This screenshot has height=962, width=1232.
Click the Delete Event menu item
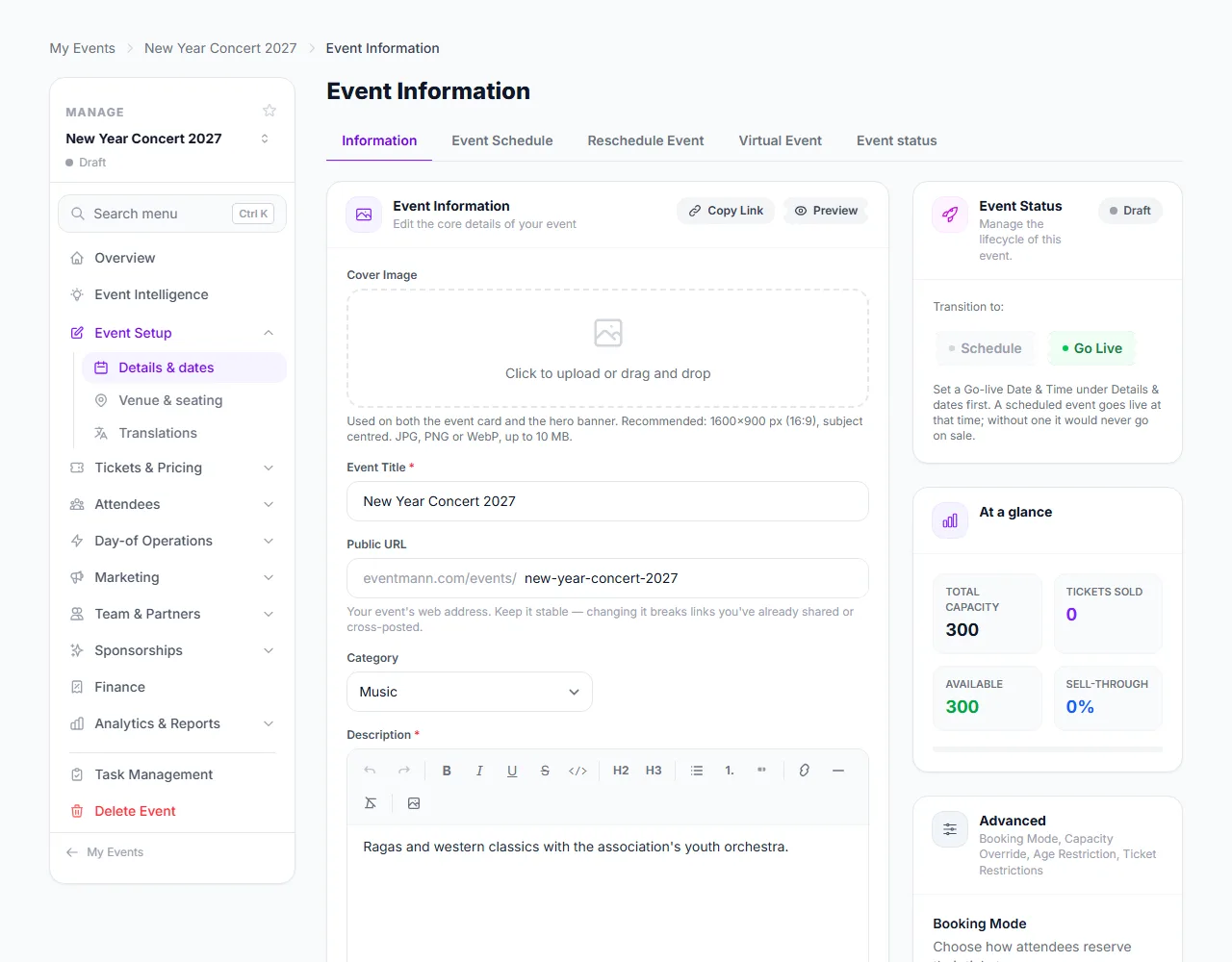pyautogui.click(x=172, y=811)
